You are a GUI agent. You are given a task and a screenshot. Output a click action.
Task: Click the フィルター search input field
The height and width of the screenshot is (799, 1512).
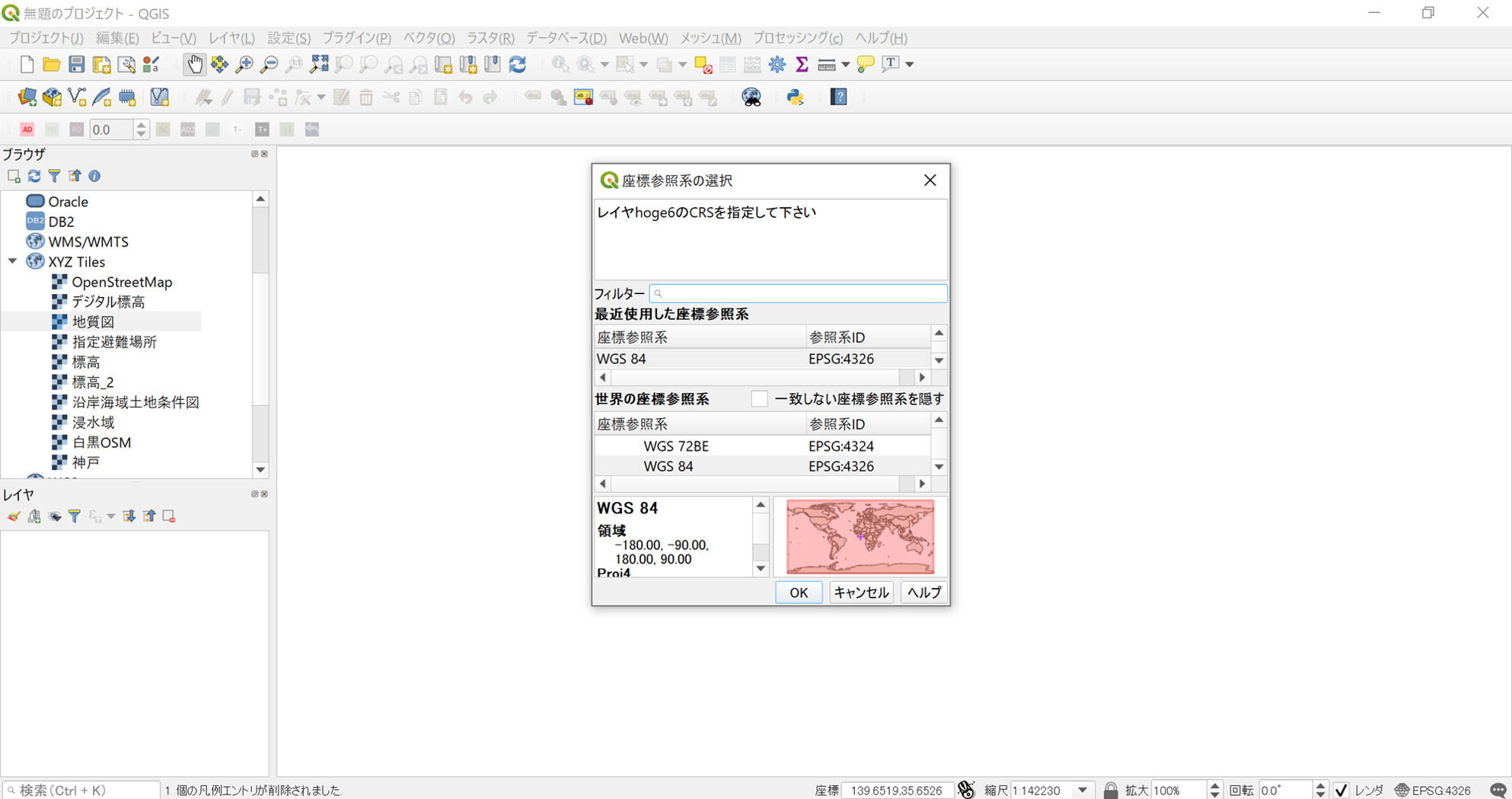tap(799, 293)
